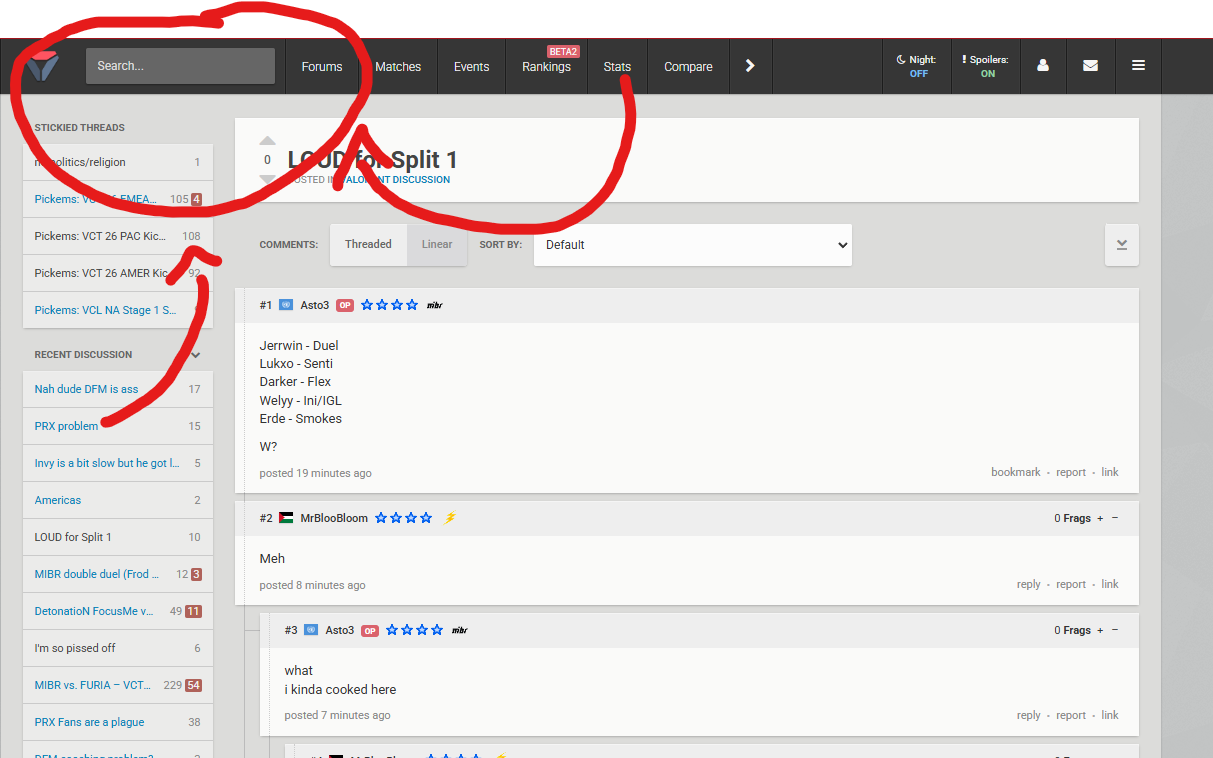The image size is (1213, 758).
Task: Open 'Pickems: VCL NA Stage 1' sticky thread
Action: [118, 310]
